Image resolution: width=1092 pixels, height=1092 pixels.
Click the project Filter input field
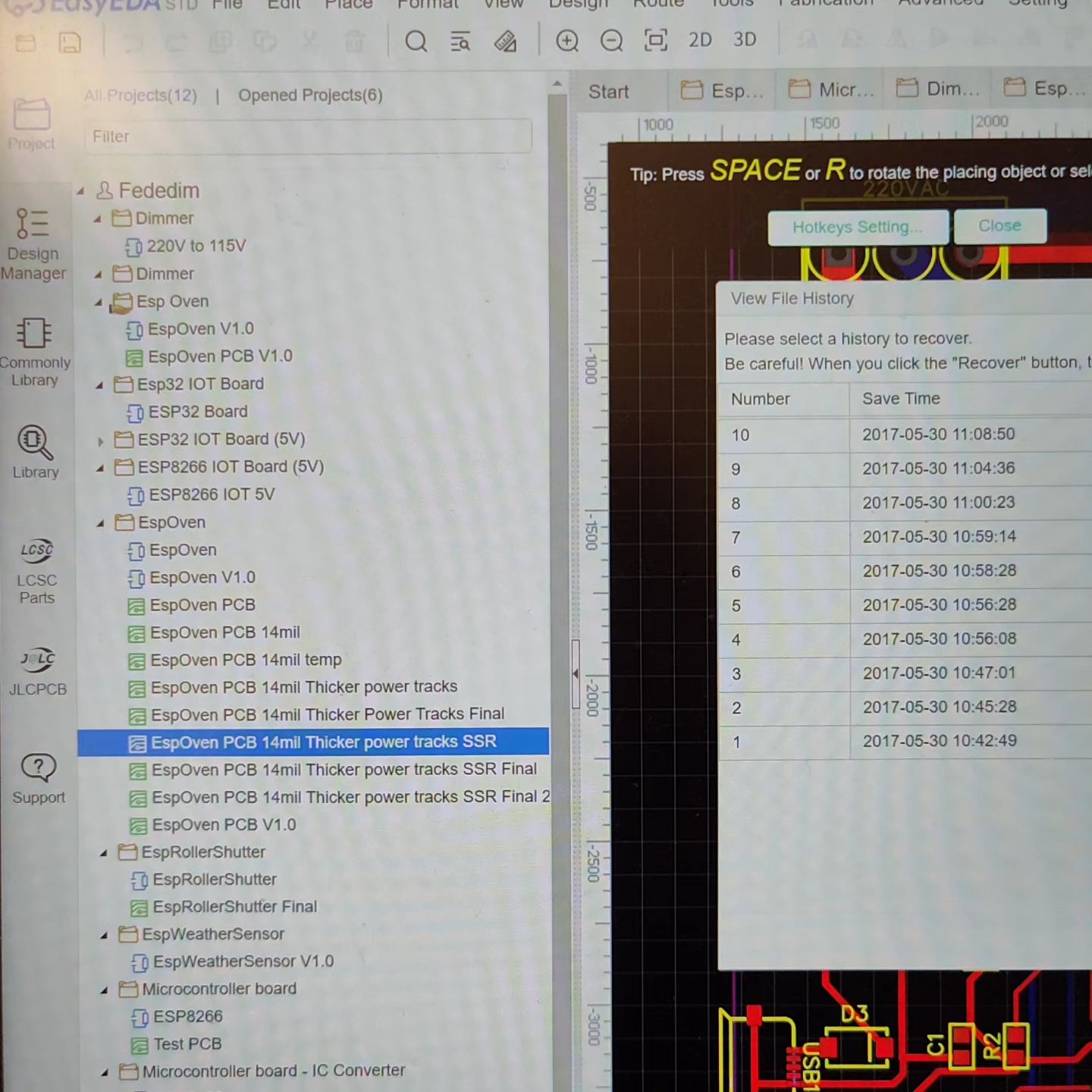tap(308, 136)
